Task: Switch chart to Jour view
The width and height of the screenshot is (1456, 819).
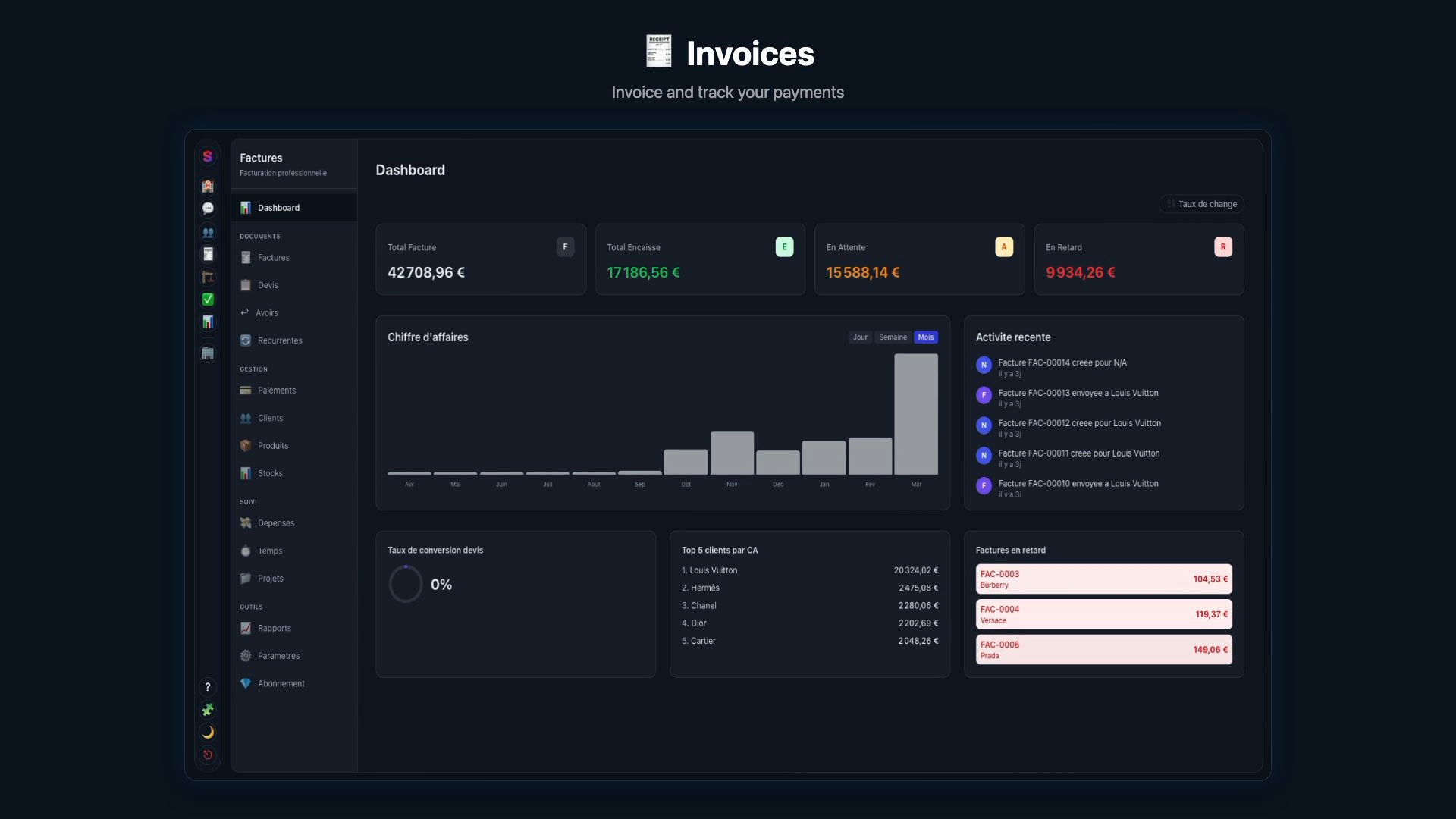Action: [x=860, y=337]
